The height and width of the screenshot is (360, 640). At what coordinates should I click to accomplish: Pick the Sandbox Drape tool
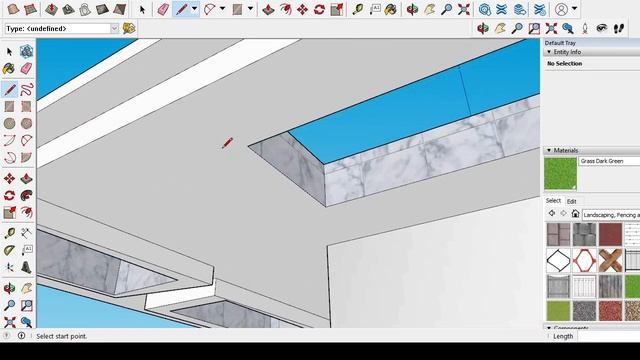[85, 9]
